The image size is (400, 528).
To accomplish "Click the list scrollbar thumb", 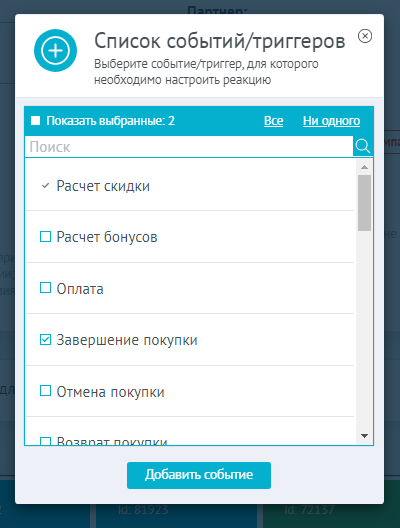I will pyautogui.click(x=364, y=203).
